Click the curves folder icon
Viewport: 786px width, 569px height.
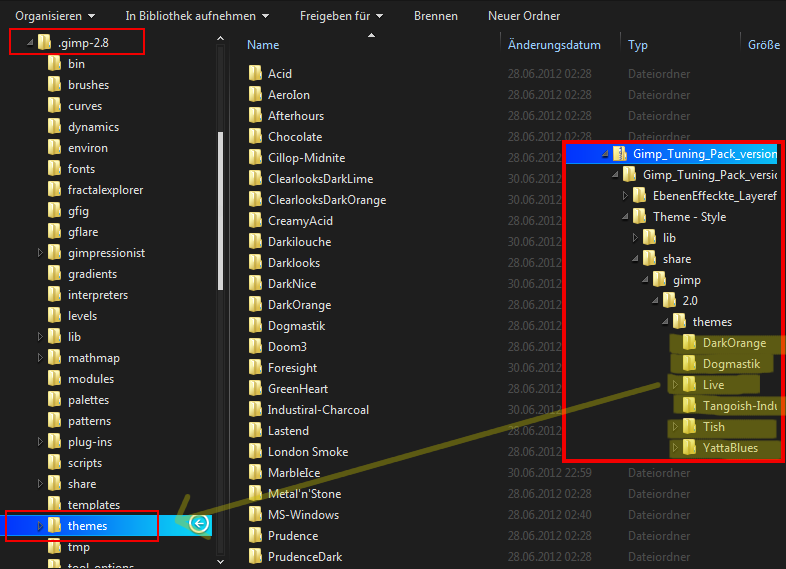tap(54, 106)
